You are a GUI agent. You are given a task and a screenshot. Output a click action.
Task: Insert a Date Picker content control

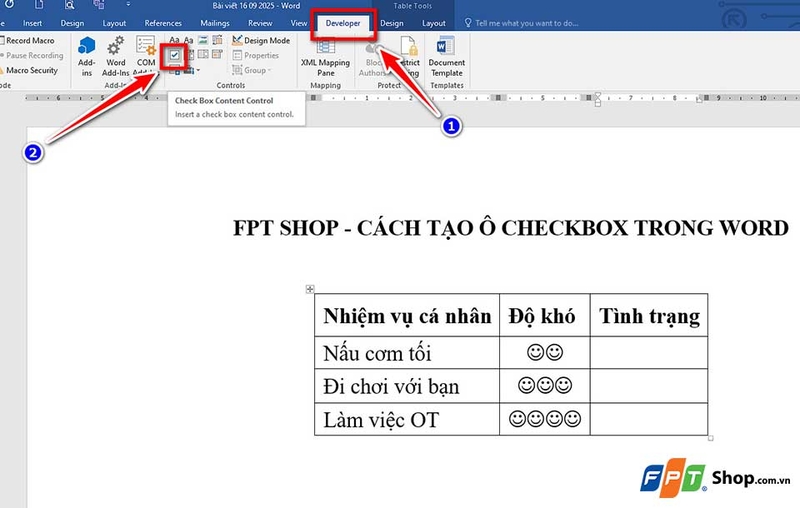click(217, 55)
